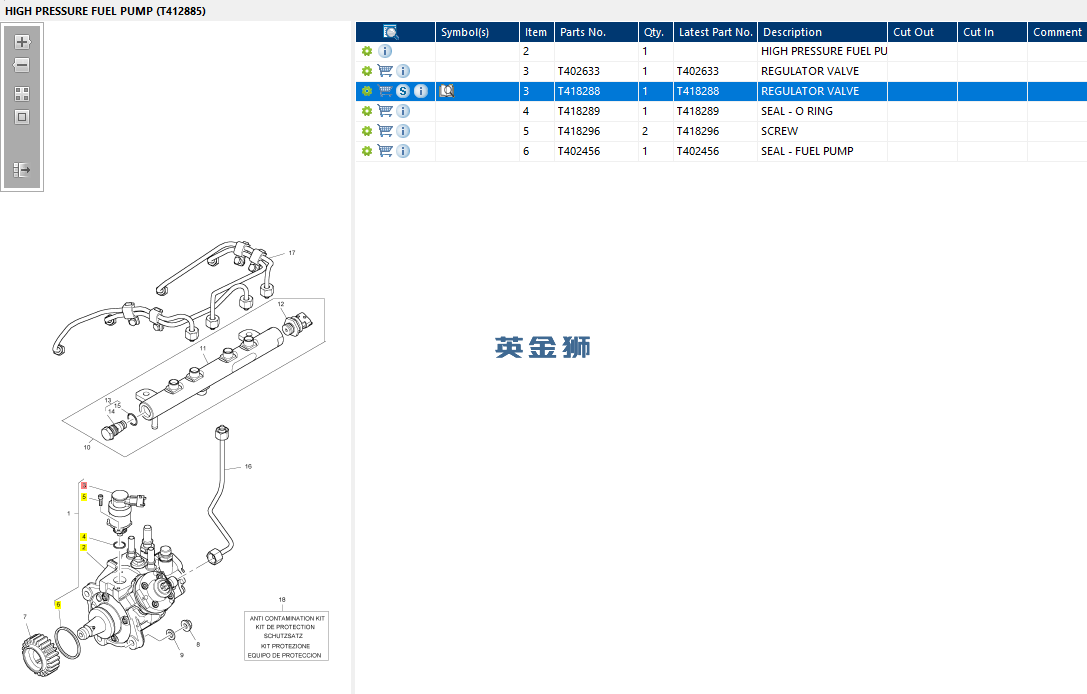Fit diagram to window with square icon

22,117
